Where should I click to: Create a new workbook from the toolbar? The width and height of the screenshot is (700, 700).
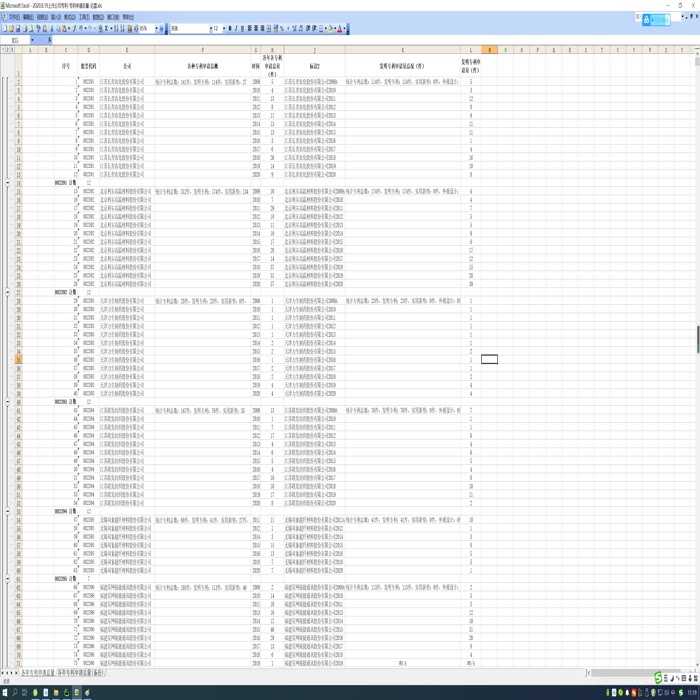(x=5, y=29)
